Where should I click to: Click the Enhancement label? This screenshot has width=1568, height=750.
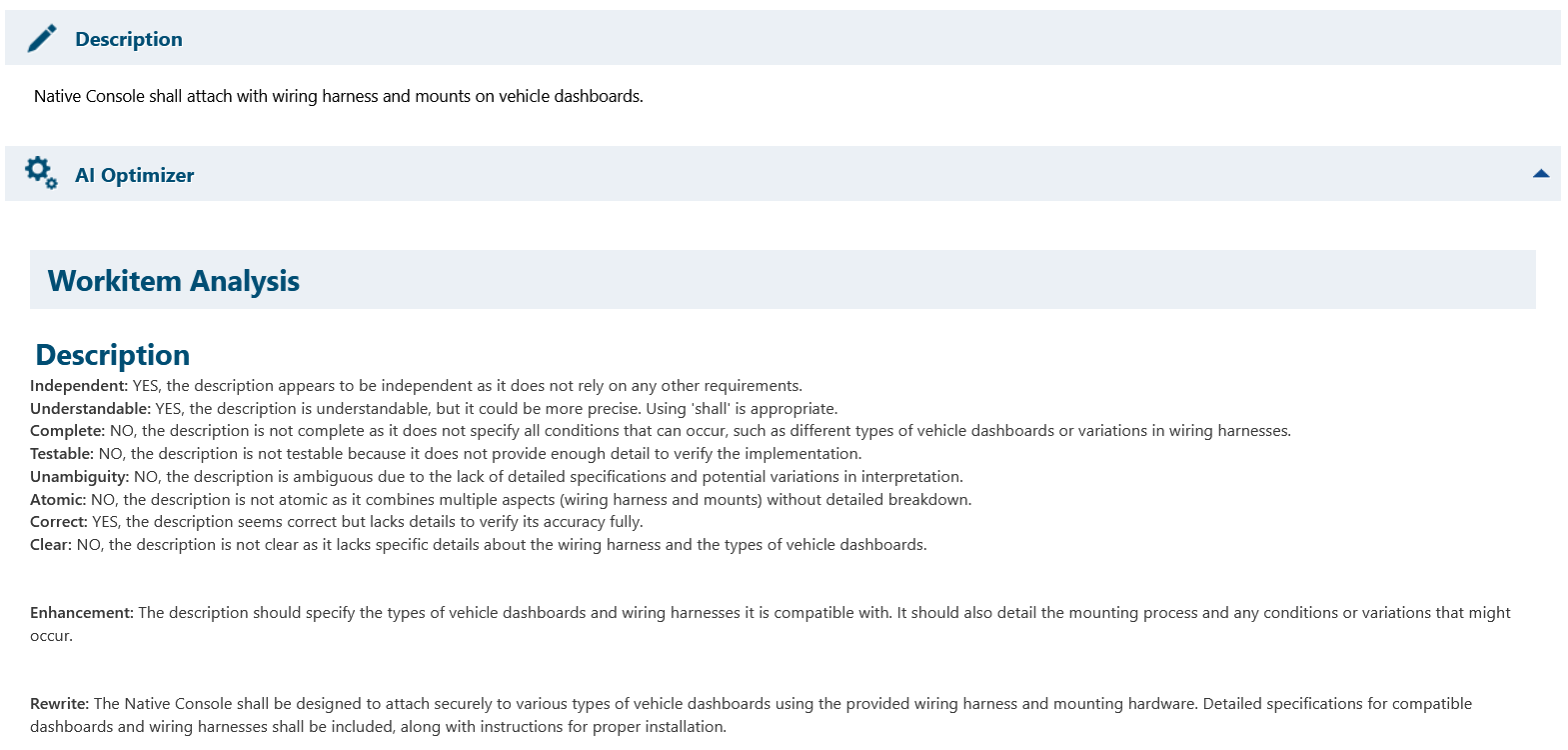click(81, 613)
